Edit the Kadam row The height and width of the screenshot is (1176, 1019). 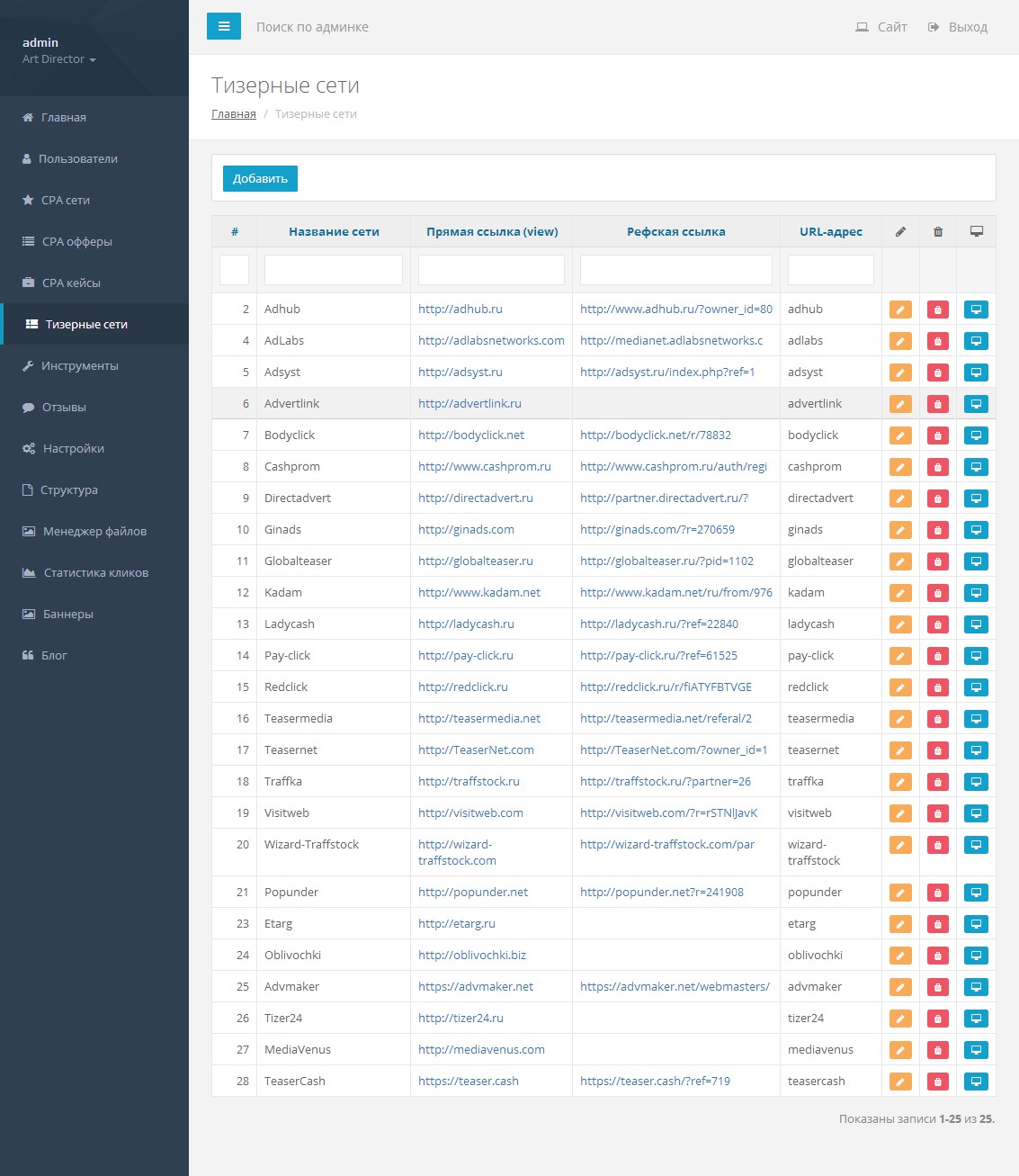click(900, 593)
